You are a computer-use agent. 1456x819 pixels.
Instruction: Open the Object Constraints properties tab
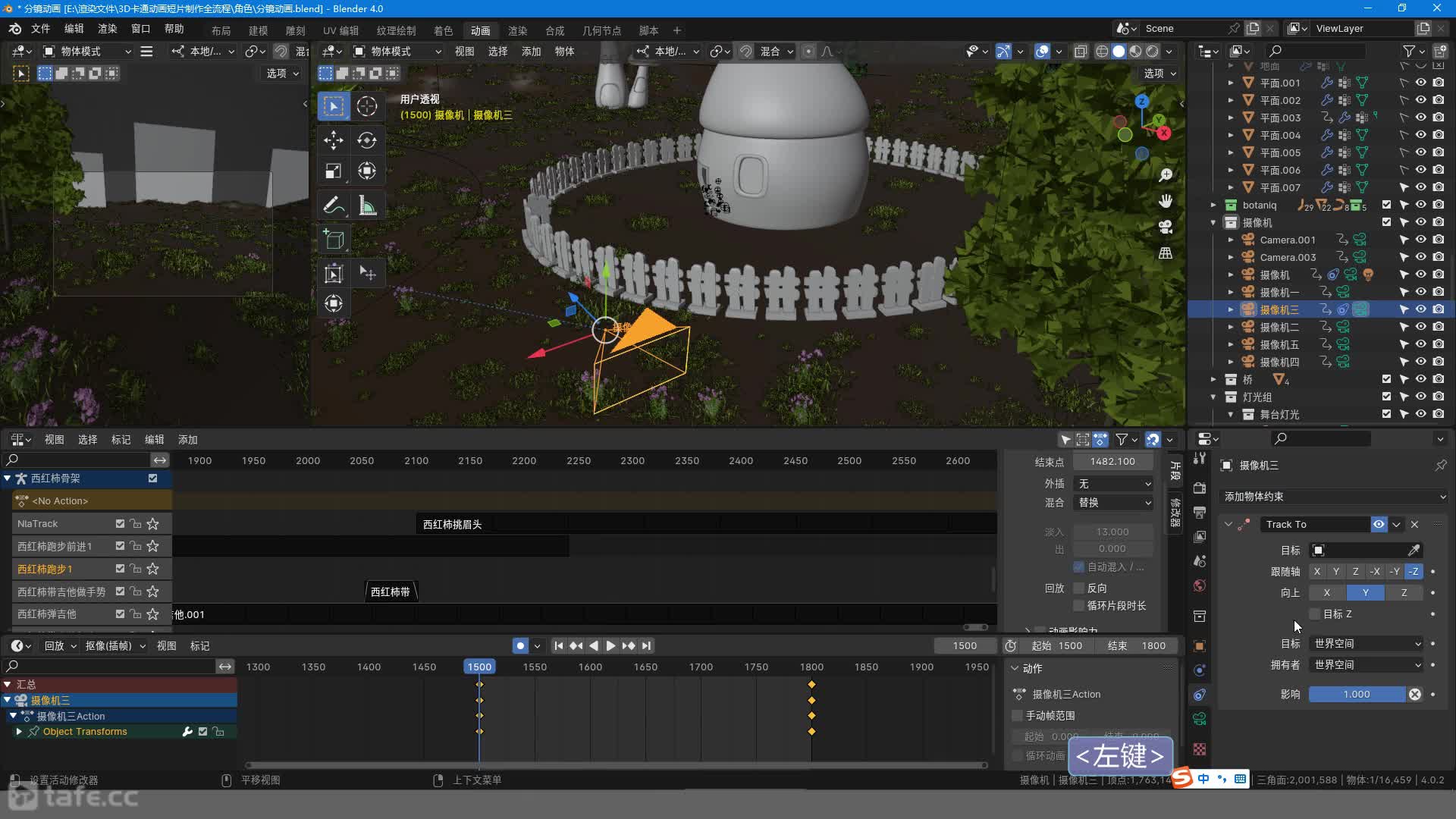point(1200,695)
